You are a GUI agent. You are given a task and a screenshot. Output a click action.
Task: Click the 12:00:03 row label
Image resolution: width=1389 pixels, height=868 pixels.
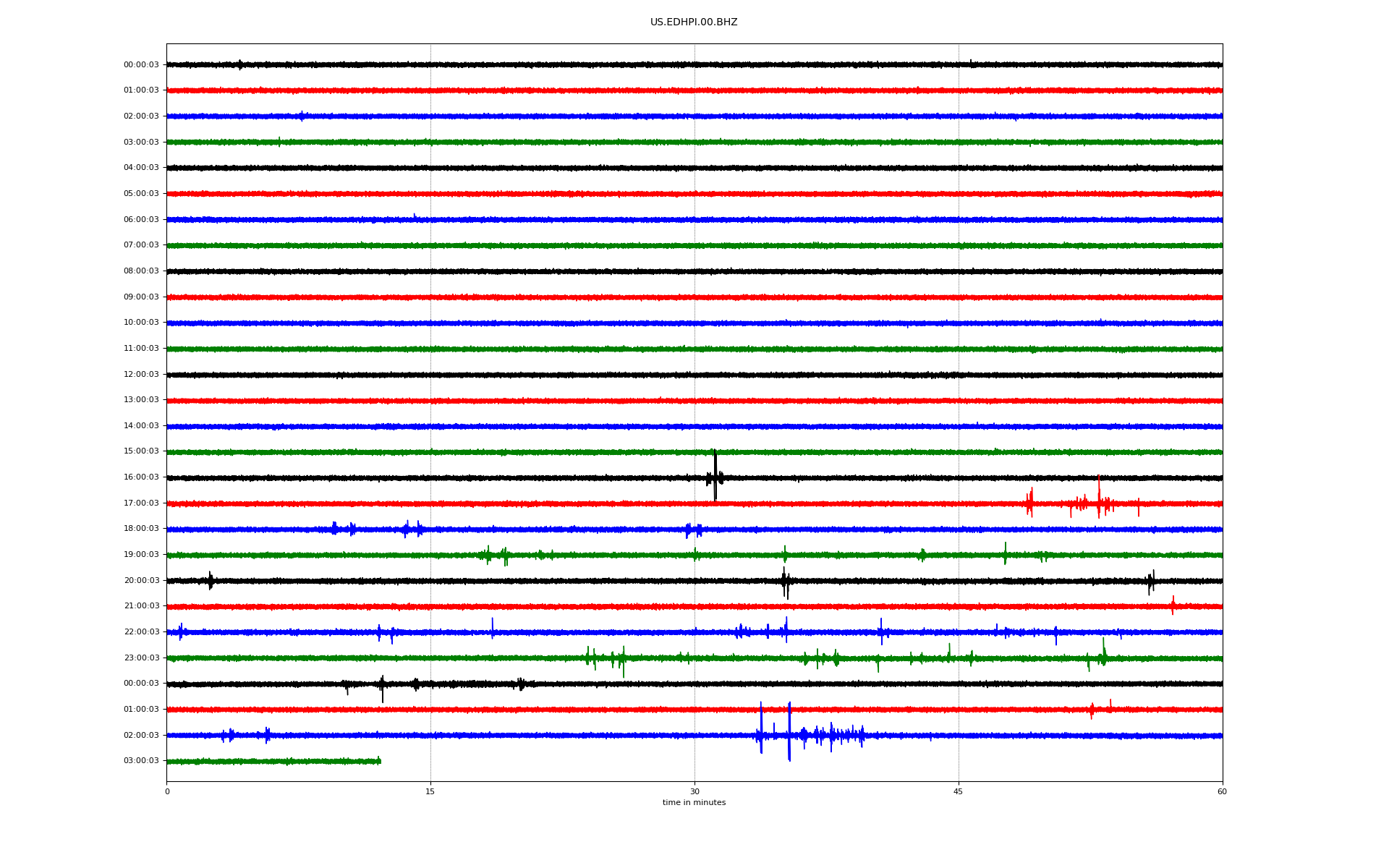coord(141,375)
